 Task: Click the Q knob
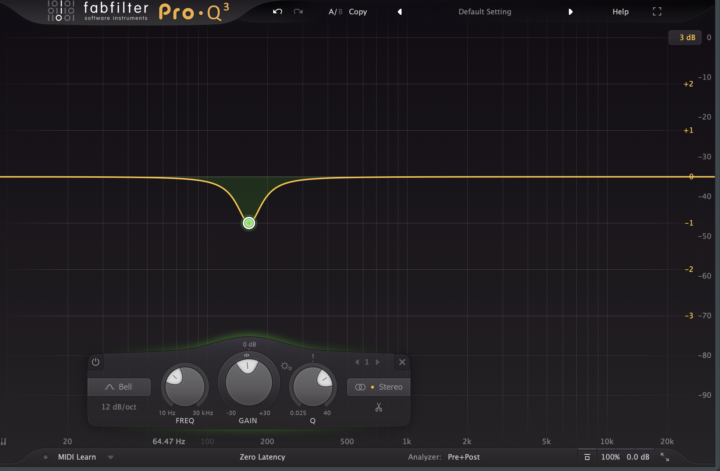coord(313,387)
